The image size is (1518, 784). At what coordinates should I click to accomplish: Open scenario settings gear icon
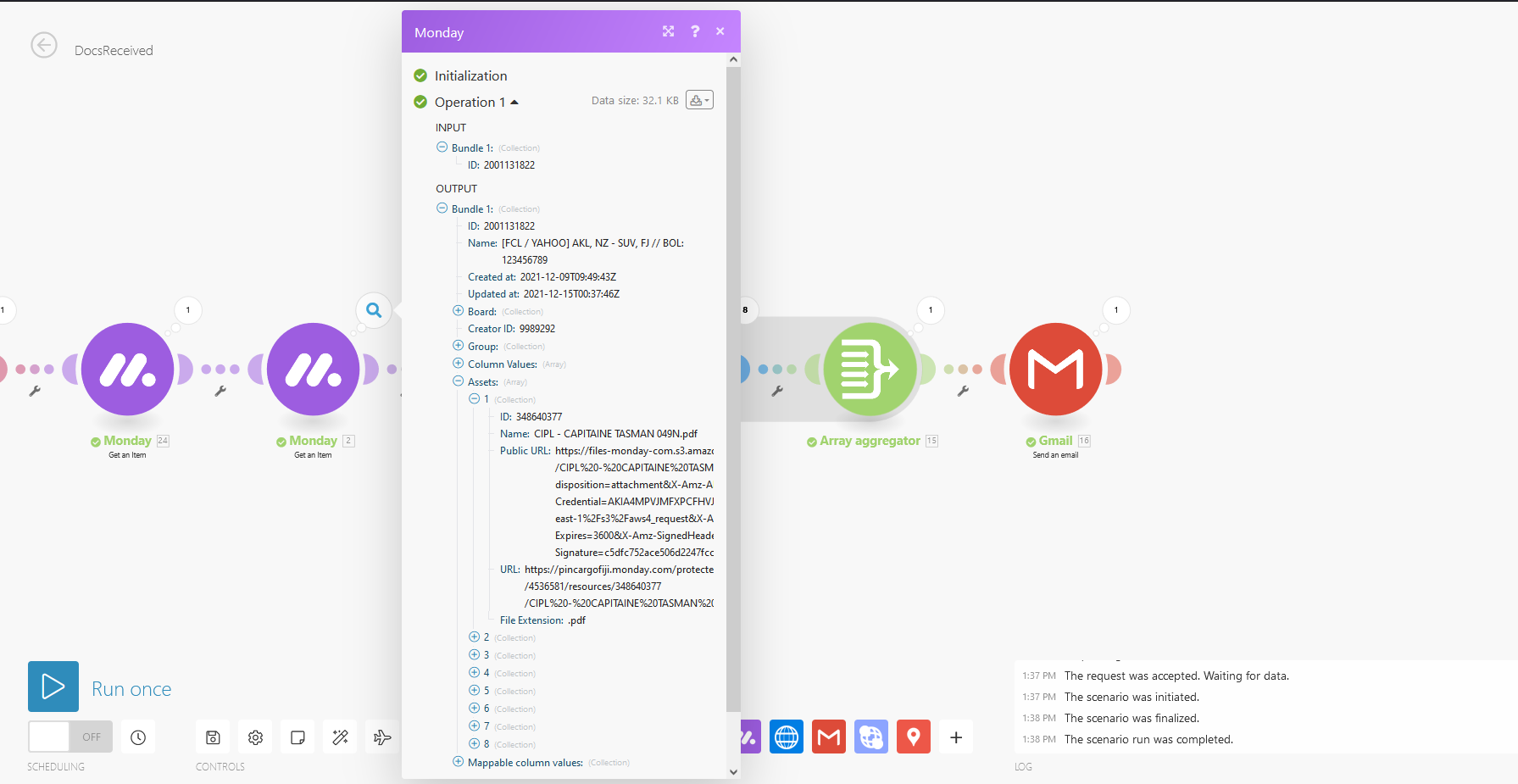click(255, 737)
